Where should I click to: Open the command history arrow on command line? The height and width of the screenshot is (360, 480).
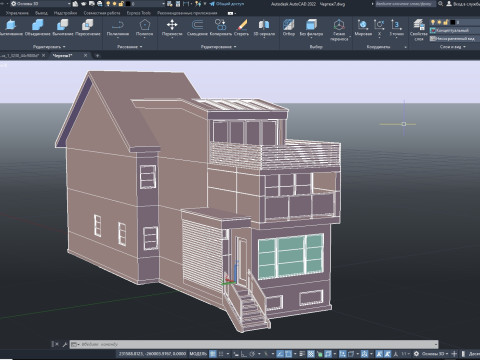point(436,344)
